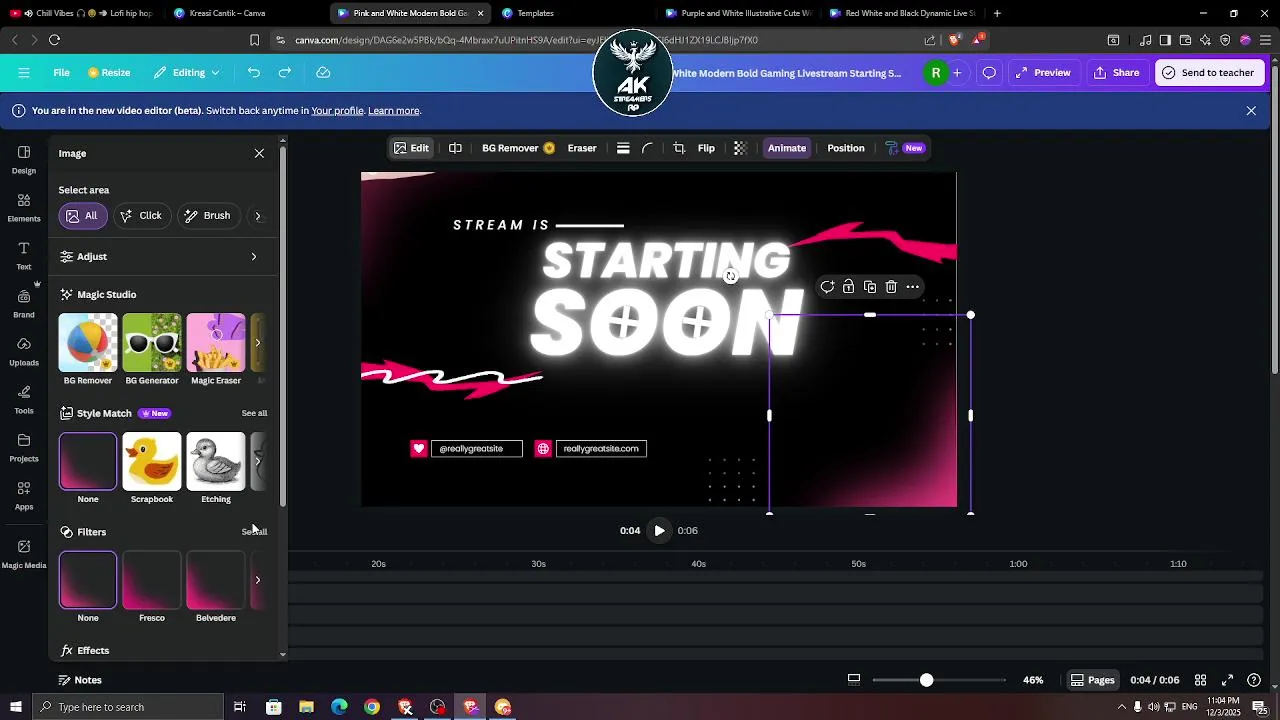
Task: Toggle the timeline thumbnail view icon
Action: tap(854, 680)
